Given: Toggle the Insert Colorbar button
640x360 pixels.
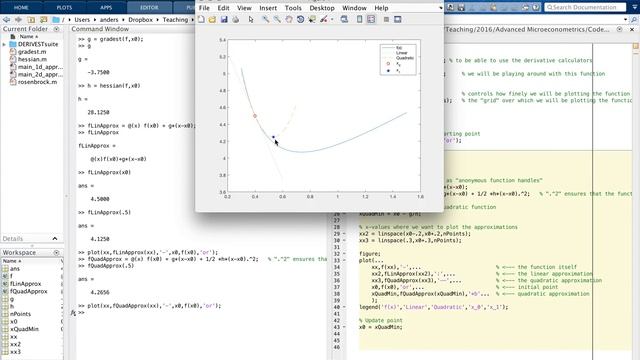Looking at the screenshot, I should point(359,19).
